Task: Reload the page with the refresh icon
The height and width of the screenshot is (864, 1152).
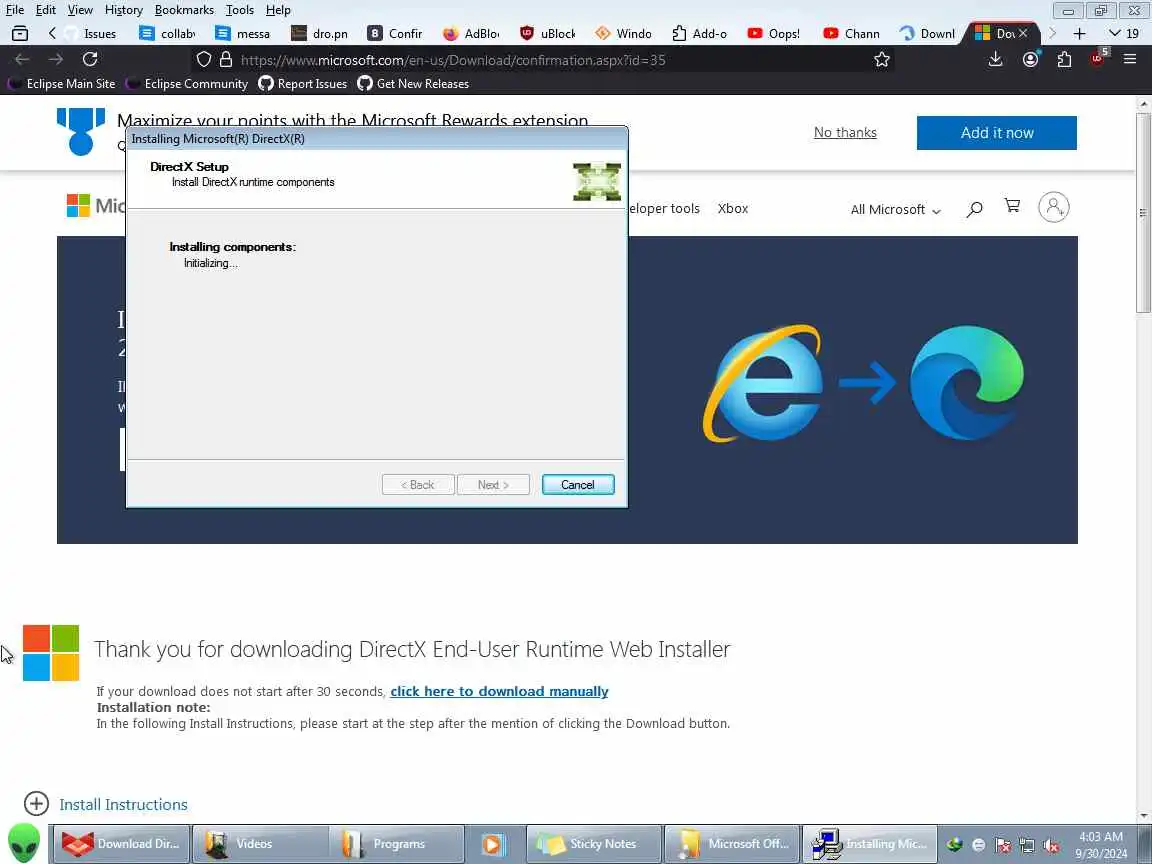Action: tap(90, 60)
